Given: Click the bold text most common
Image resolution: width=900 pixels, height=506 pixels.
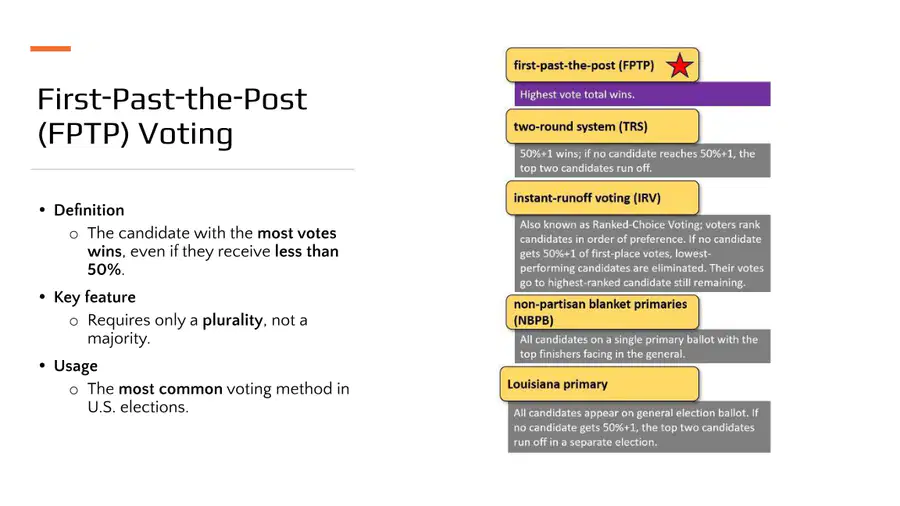Looking at the screenshot, I should click(170, 389).
